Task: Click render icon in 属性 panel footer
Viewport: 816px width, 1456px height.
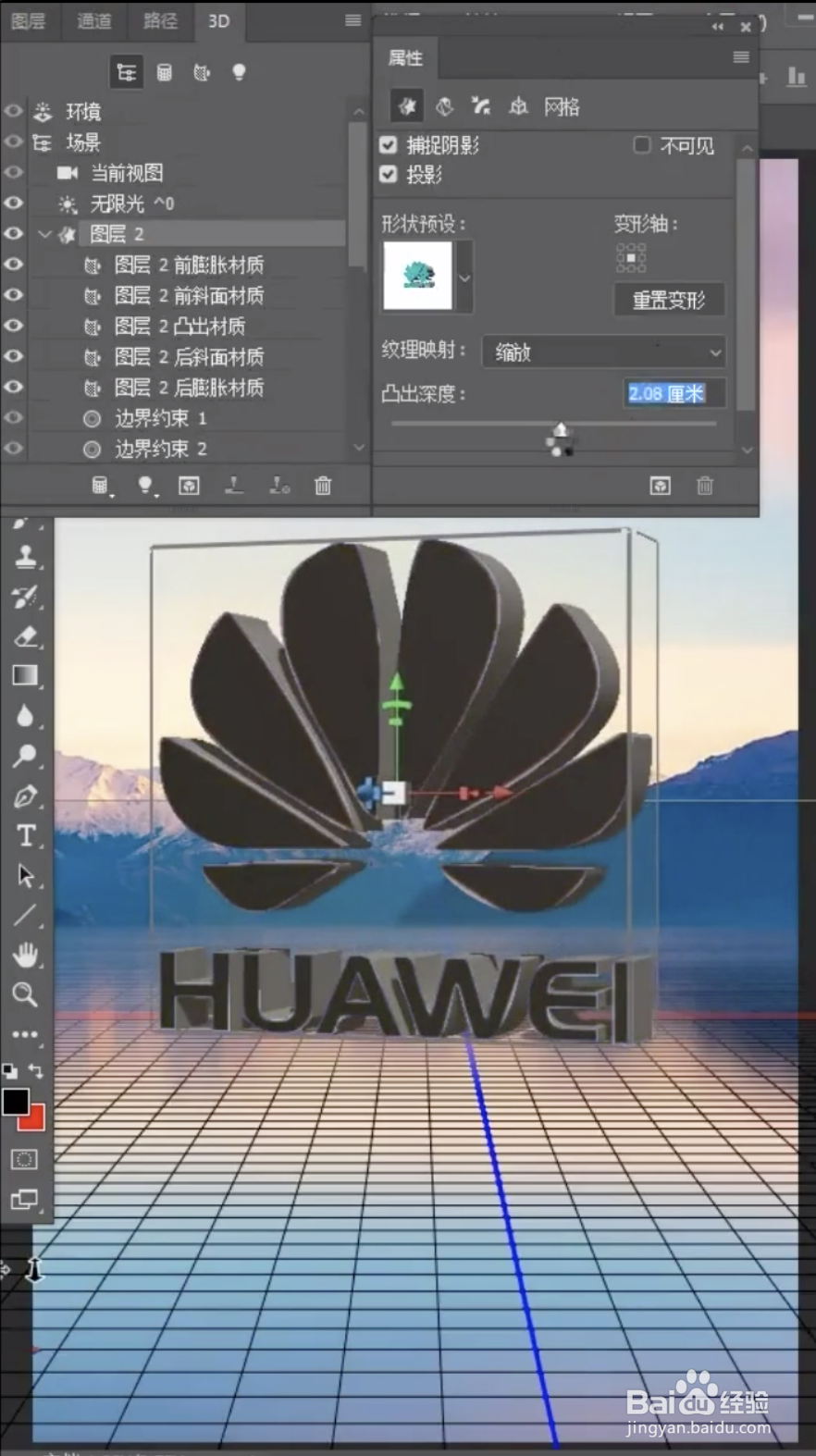Action: (660, 486)
